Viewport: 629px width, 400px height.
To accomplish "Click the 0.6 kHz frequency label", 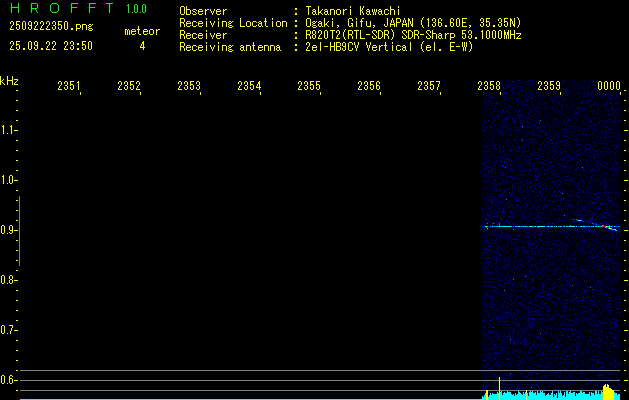I will 8,380.
